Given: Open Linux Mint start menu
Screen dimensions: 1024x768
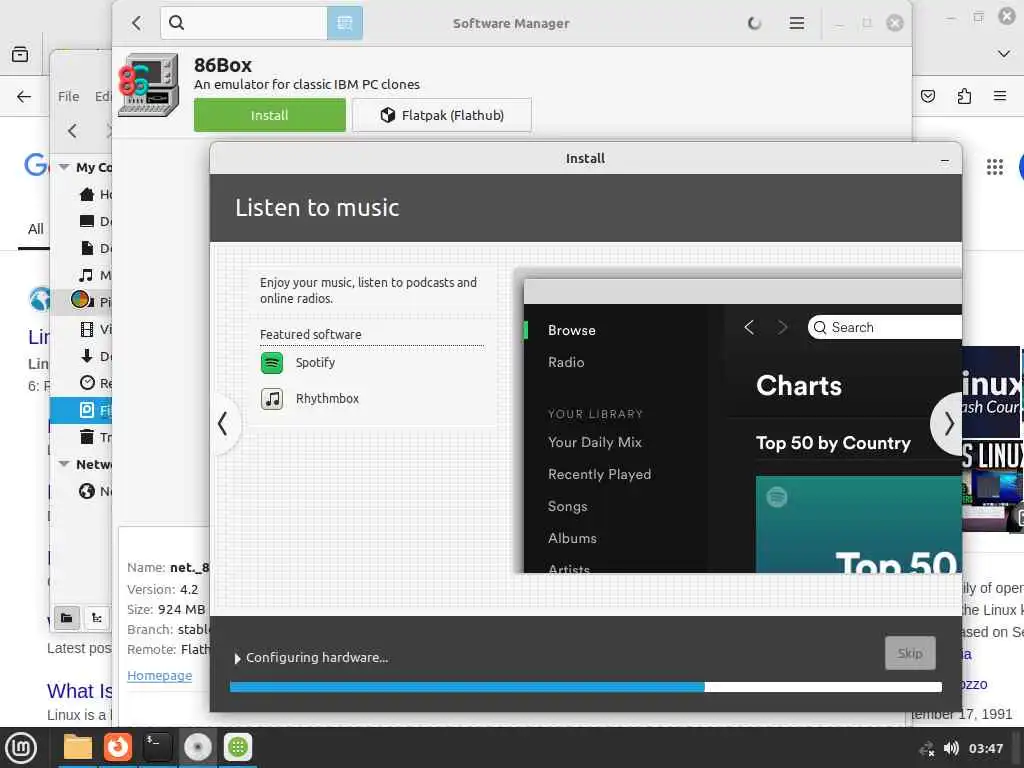Looking at the screenshot, I should click(x=21, y=747).
